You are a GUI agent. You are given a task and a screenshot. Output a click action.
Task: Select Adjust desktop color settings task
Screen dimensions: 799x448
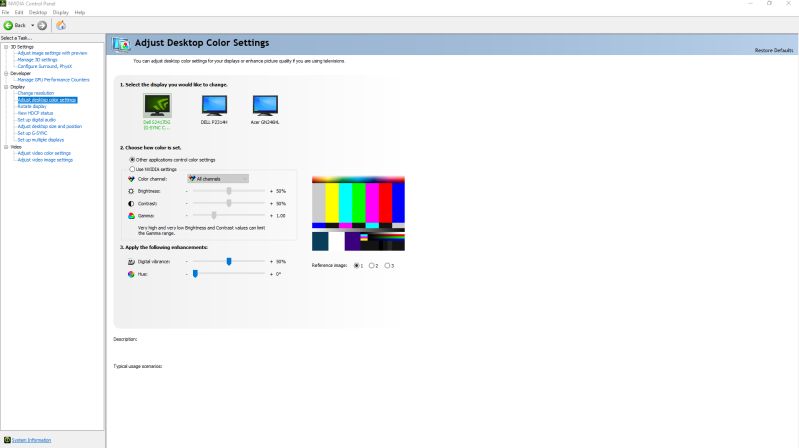(47, 100)
